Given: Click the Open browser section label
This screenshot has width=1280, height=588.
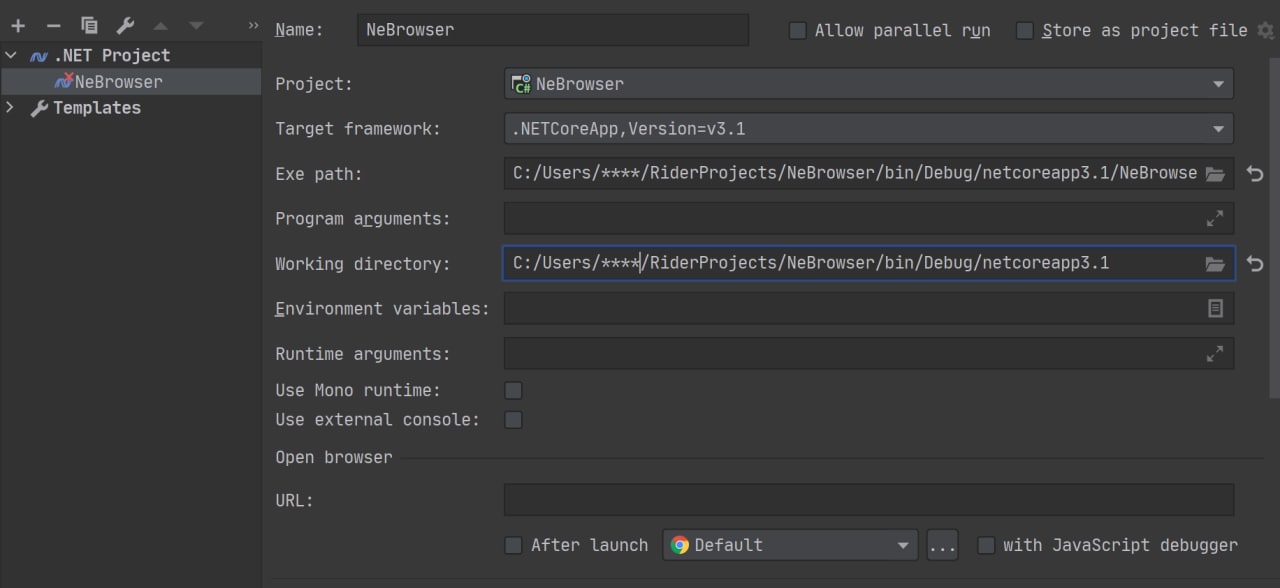Looking at the screenshot, I should pyautogui.click(x=334, y=457).
